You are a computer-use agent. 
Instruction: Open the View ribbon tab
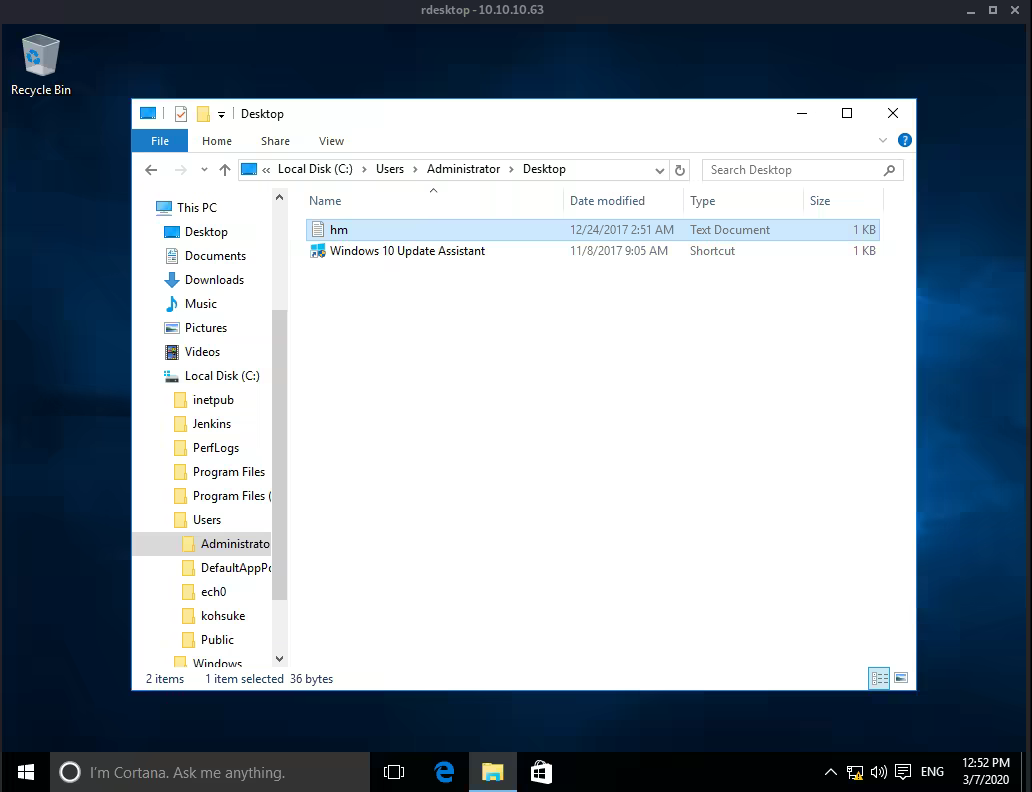click(331, 141)
